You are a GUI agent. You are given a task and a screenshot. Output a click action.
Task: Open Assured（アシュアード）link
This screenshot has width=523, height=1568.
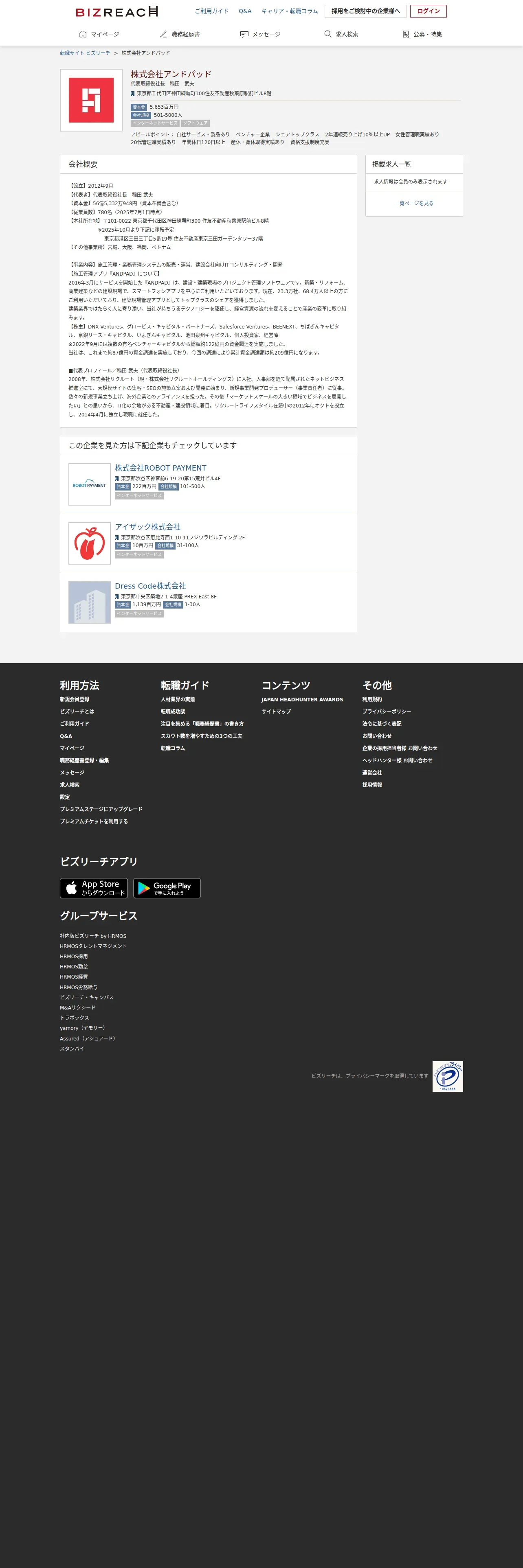(88, 1038)
